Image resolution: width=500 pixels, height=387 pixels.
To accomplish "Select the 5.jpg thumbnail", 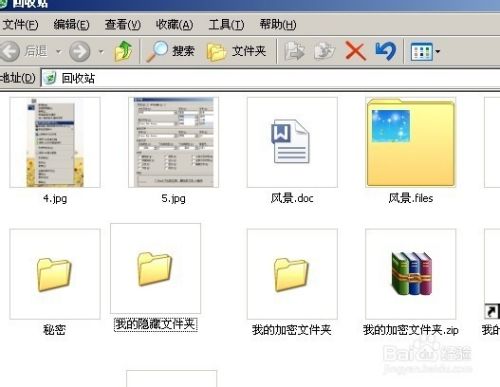I will pos(173,142).
